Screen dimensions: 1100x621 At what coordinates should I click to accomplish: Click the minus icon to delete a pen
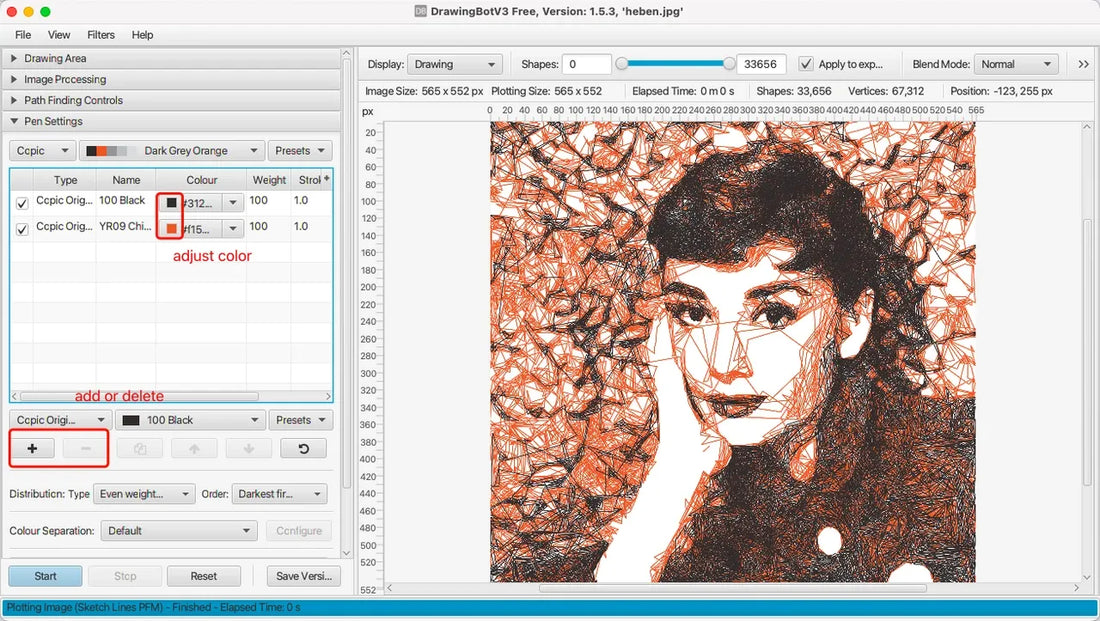[84, 448]
